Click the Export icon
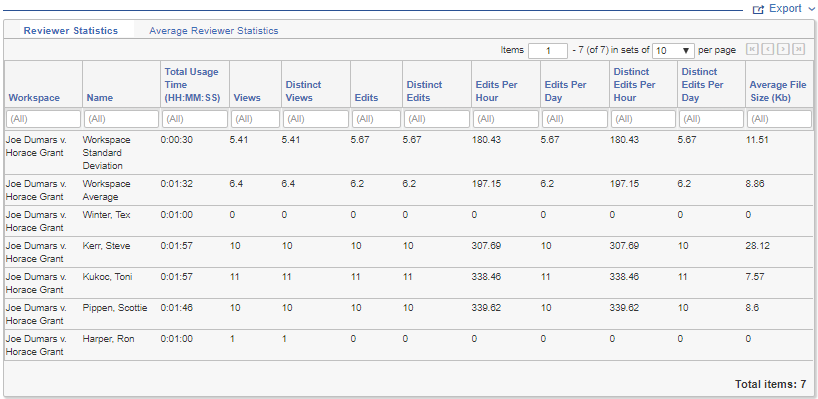This screenshot has width=818, height=399. [x=758, y=9]
